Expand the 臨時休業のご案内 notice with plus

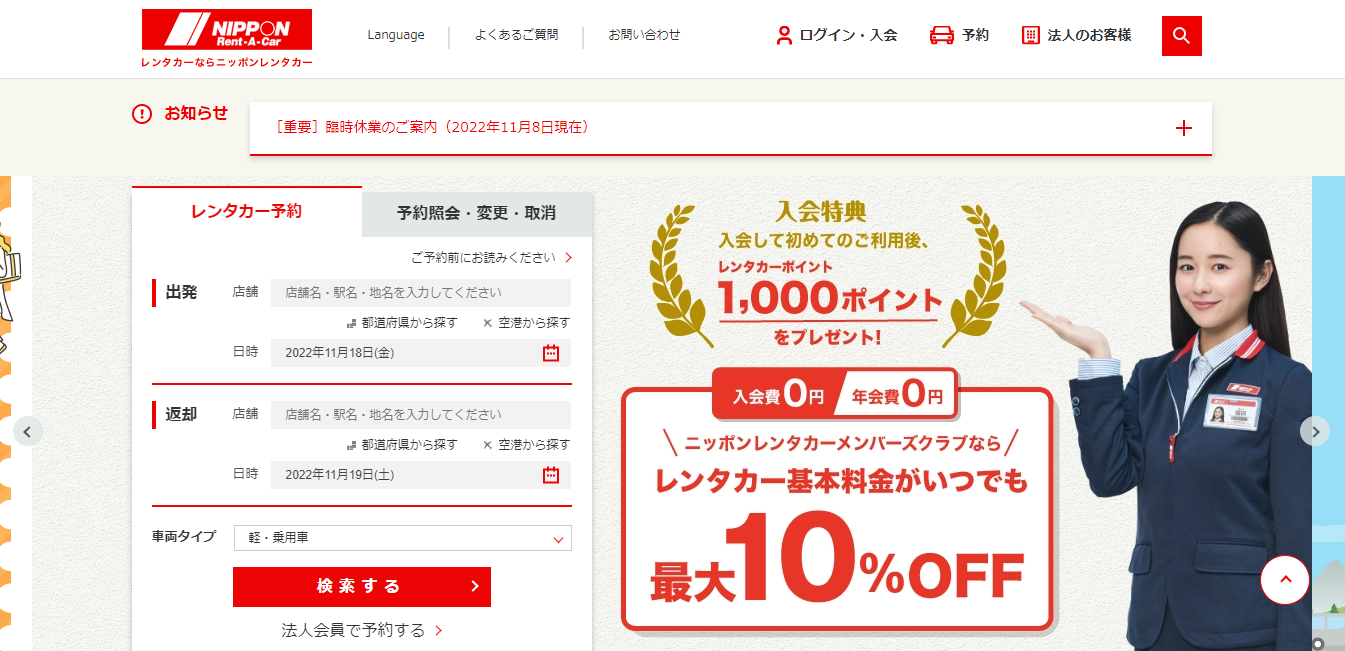(1184, 128)
